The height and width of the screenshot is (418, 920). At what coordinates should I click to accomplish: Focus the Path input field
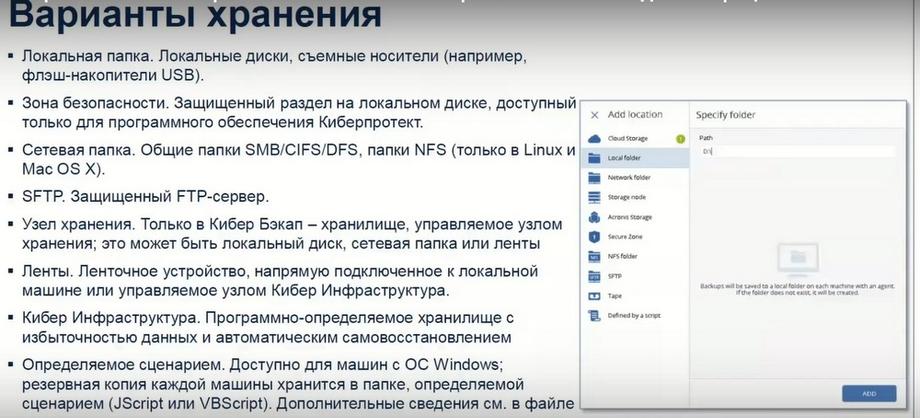point(797,151)
